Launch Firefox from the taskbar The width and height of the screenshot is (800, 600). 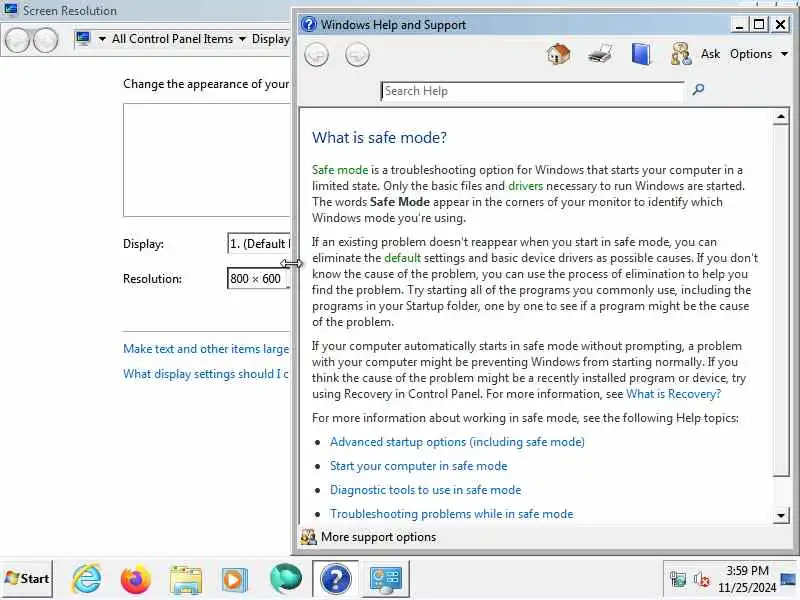click(x=136, y=579)
